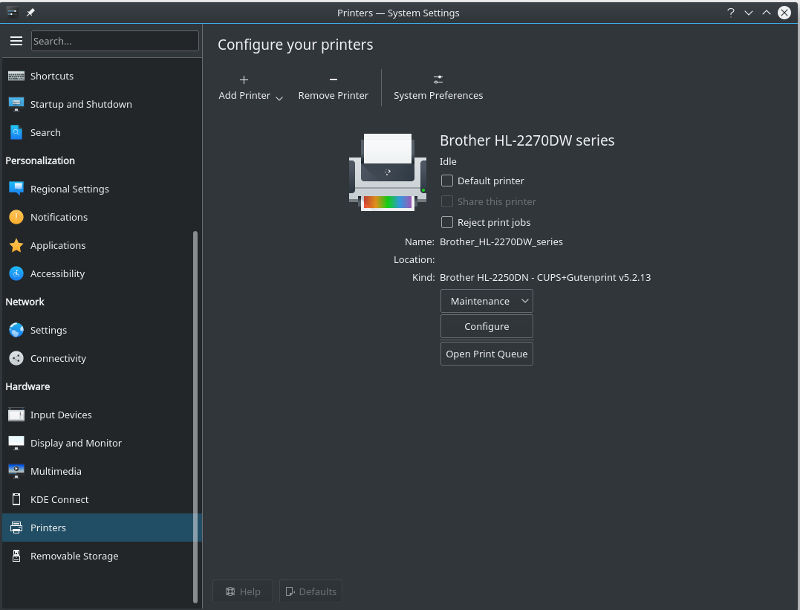Select KDE Connect in the sidebar
The height and width of the screenshot is (610, 800).
point(60,499)
